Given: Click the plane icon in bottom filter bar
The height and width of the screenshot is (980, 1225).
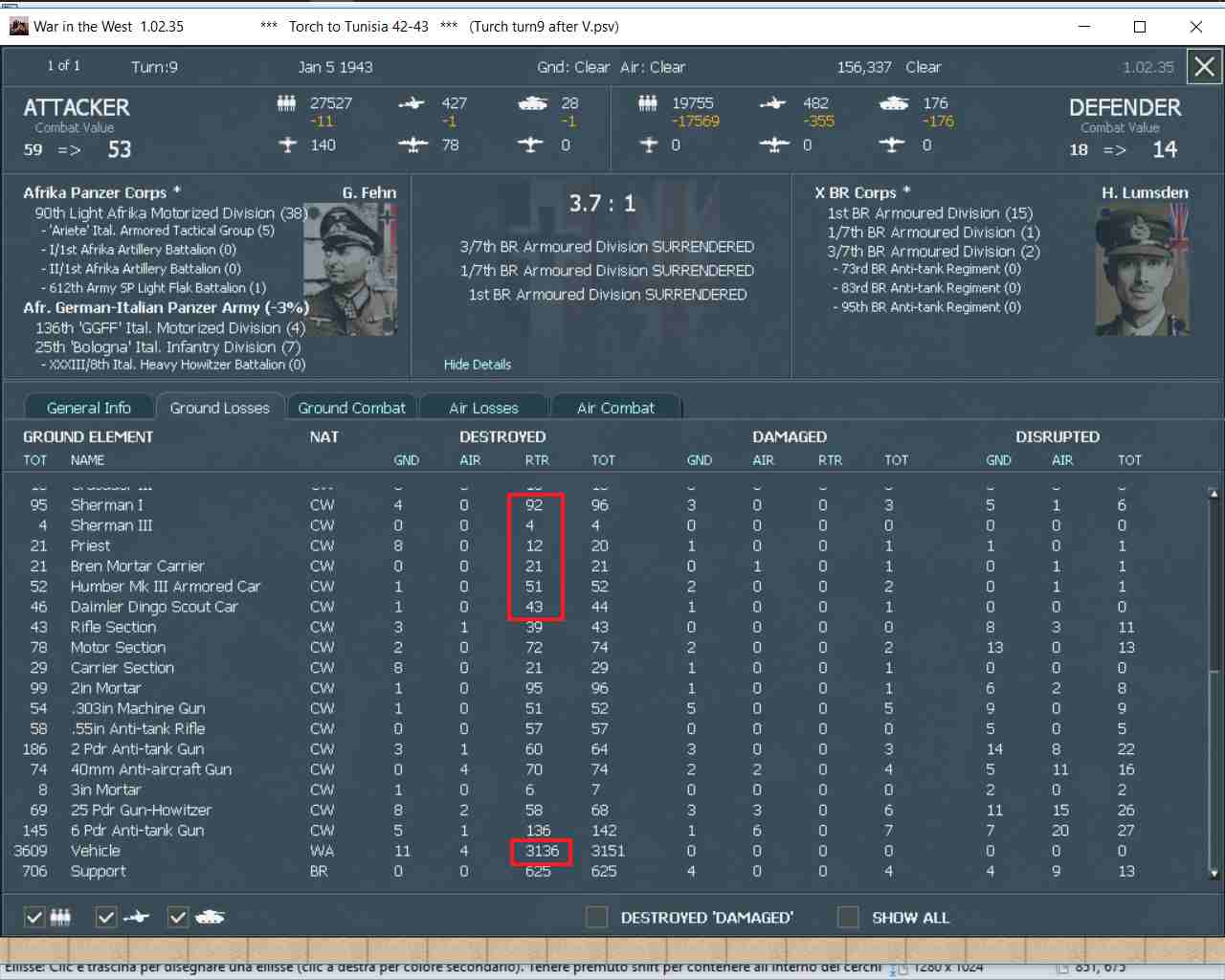Looking at the screenshot, I should coord(136,917).
